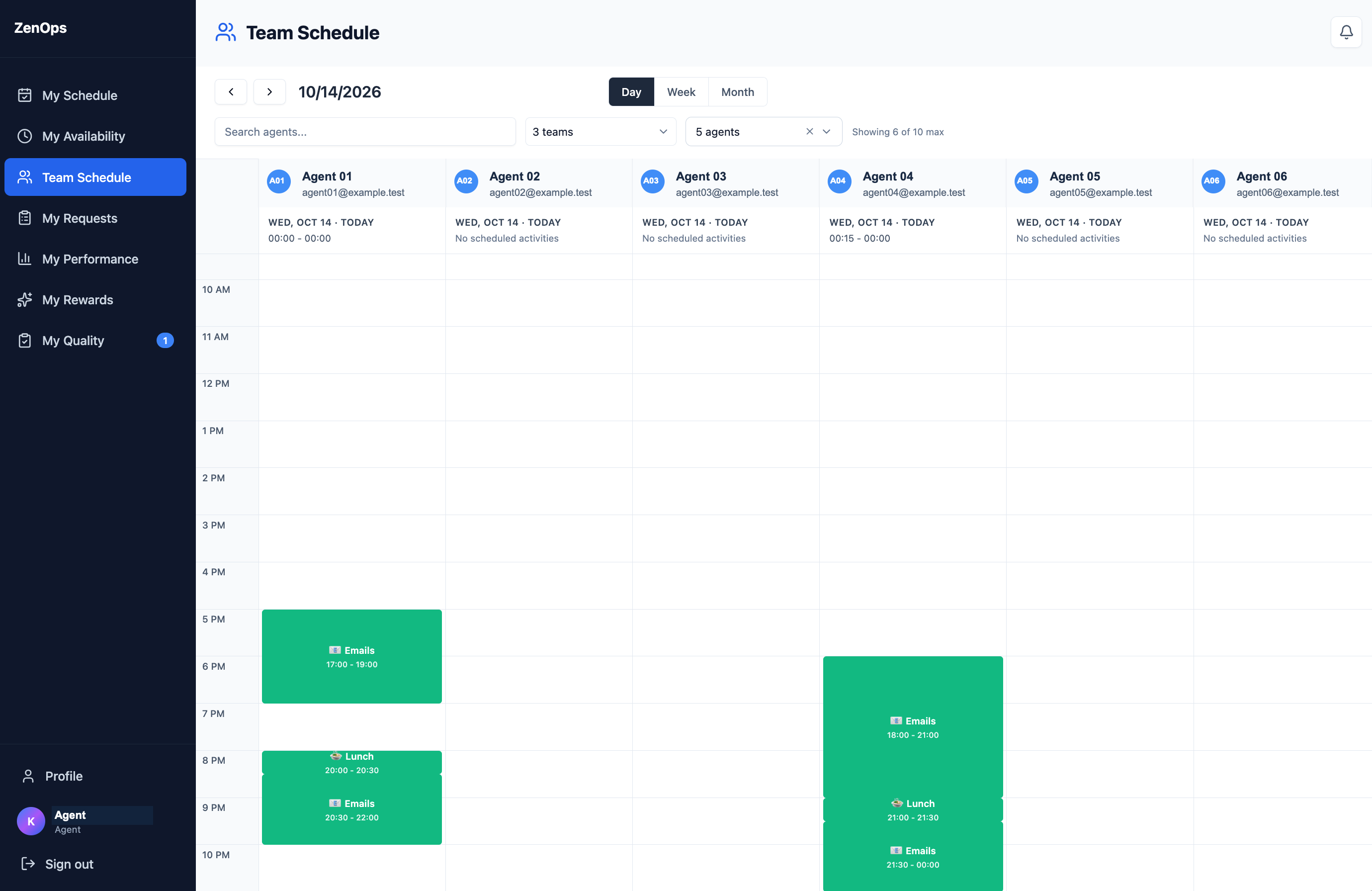Viewport: 1372px width, 891px height.
Task: Expand the 3 teams dropdown
Action: [x=600, y=131]
